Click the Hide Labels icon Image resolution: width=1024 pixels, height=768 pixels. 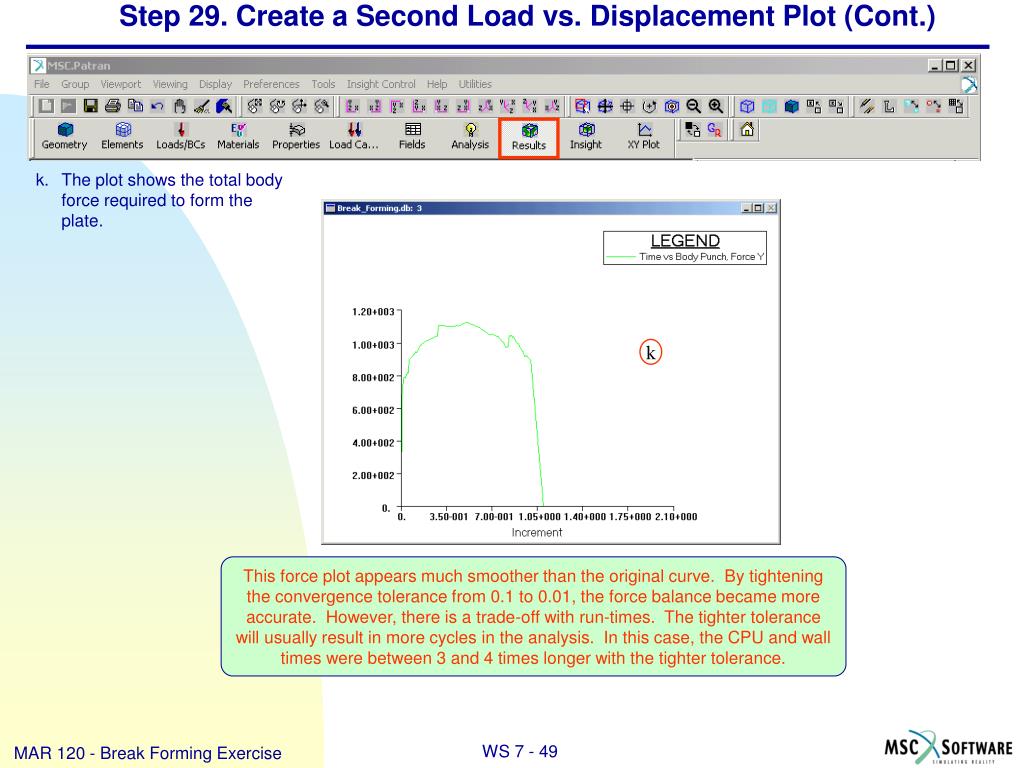click(x=836, y=106)
